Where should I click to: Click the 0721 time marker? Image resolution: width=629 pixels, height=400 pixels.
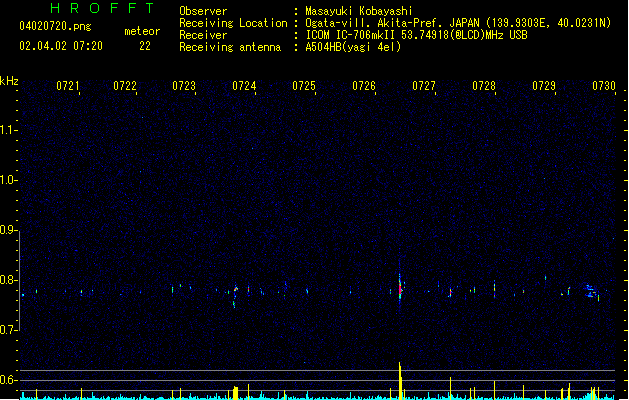68,86
